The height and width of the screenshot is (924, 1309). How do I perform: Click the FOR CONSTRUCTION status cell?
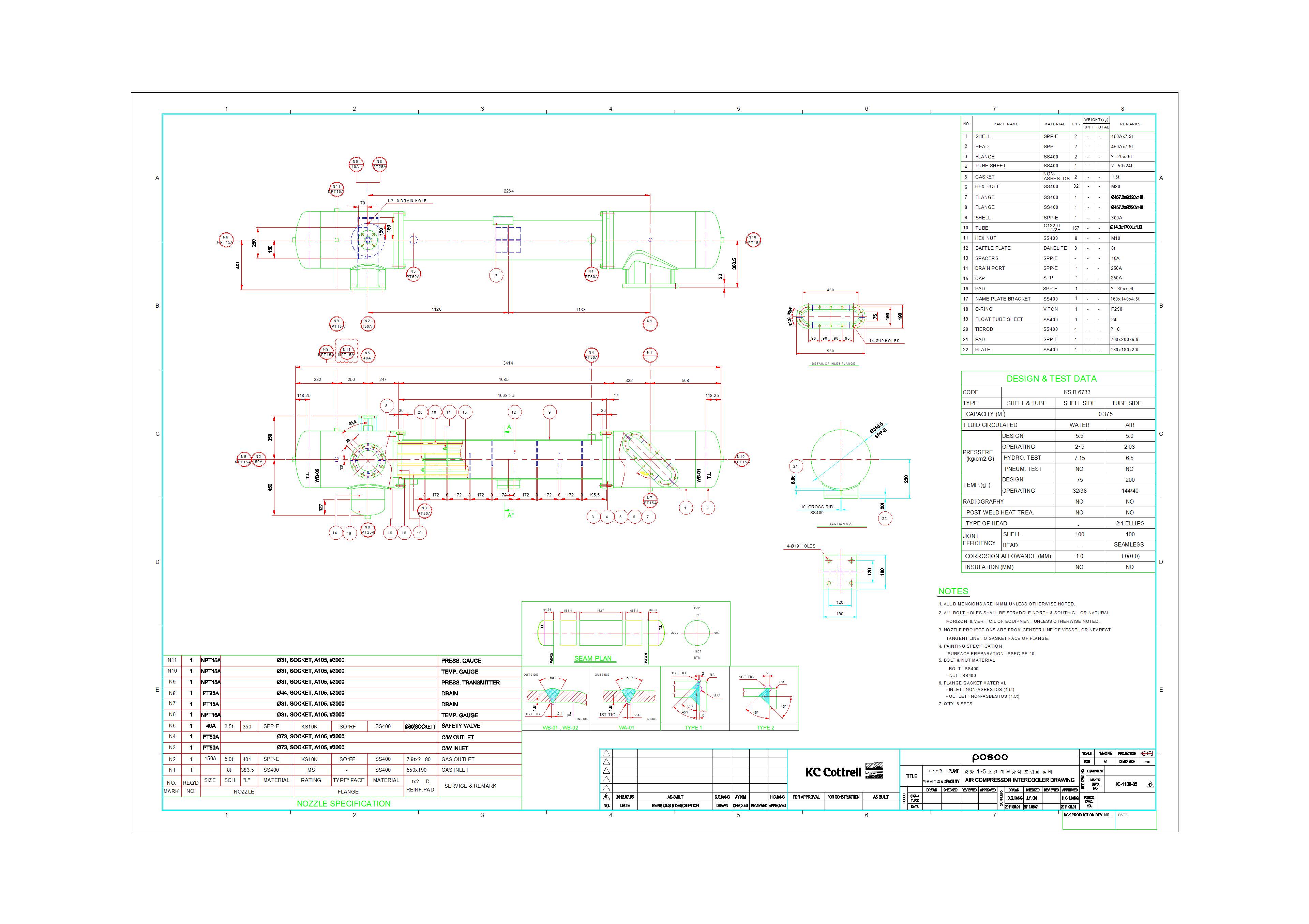pyautogui.click(x=843, y=797)
